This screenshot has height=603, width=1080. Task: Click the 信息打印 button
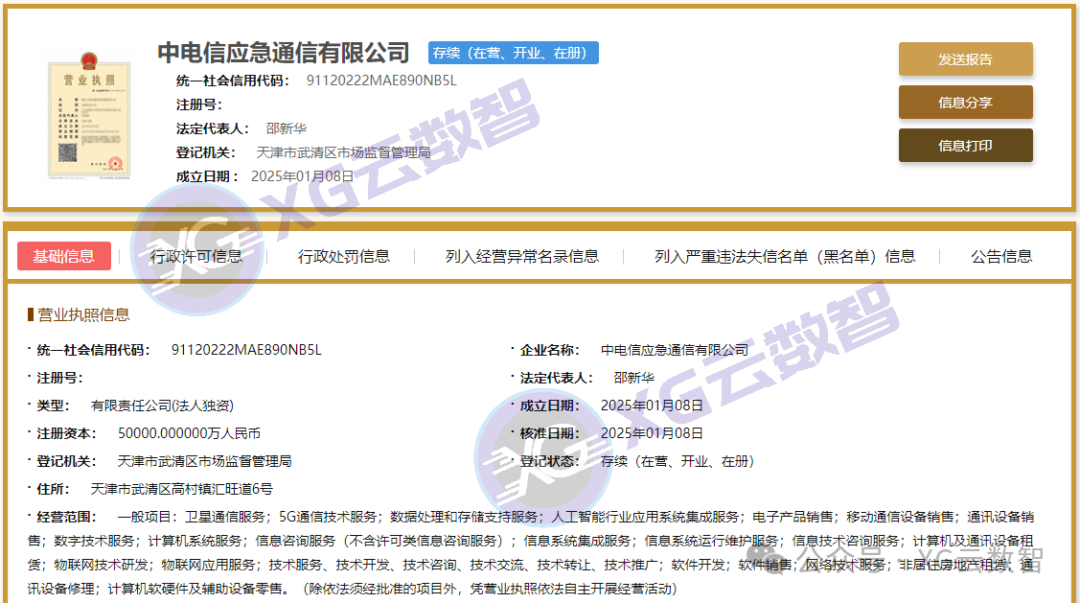click(965, 146)
